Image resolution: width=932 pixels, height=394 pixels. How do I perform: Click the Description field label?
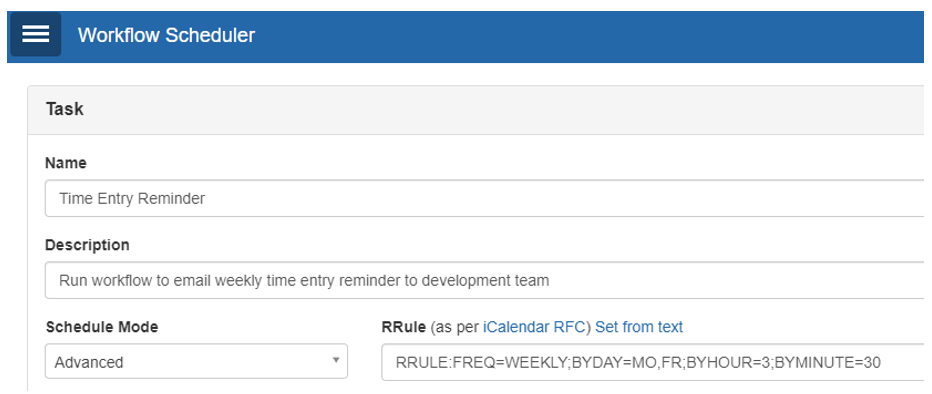tap(87, 245)
